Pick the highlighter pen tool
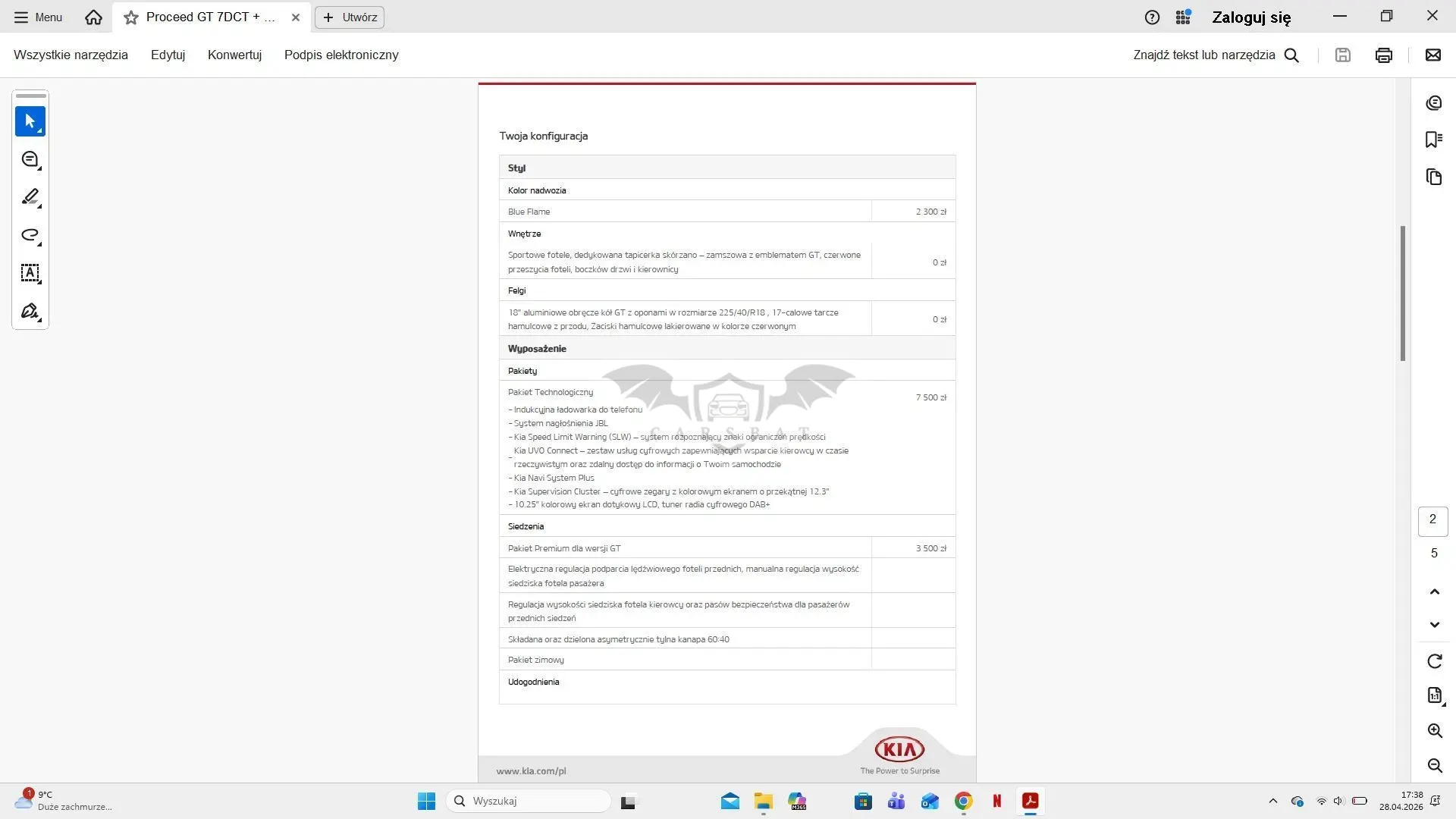1456x819 pixels. [x=30, y=197]
